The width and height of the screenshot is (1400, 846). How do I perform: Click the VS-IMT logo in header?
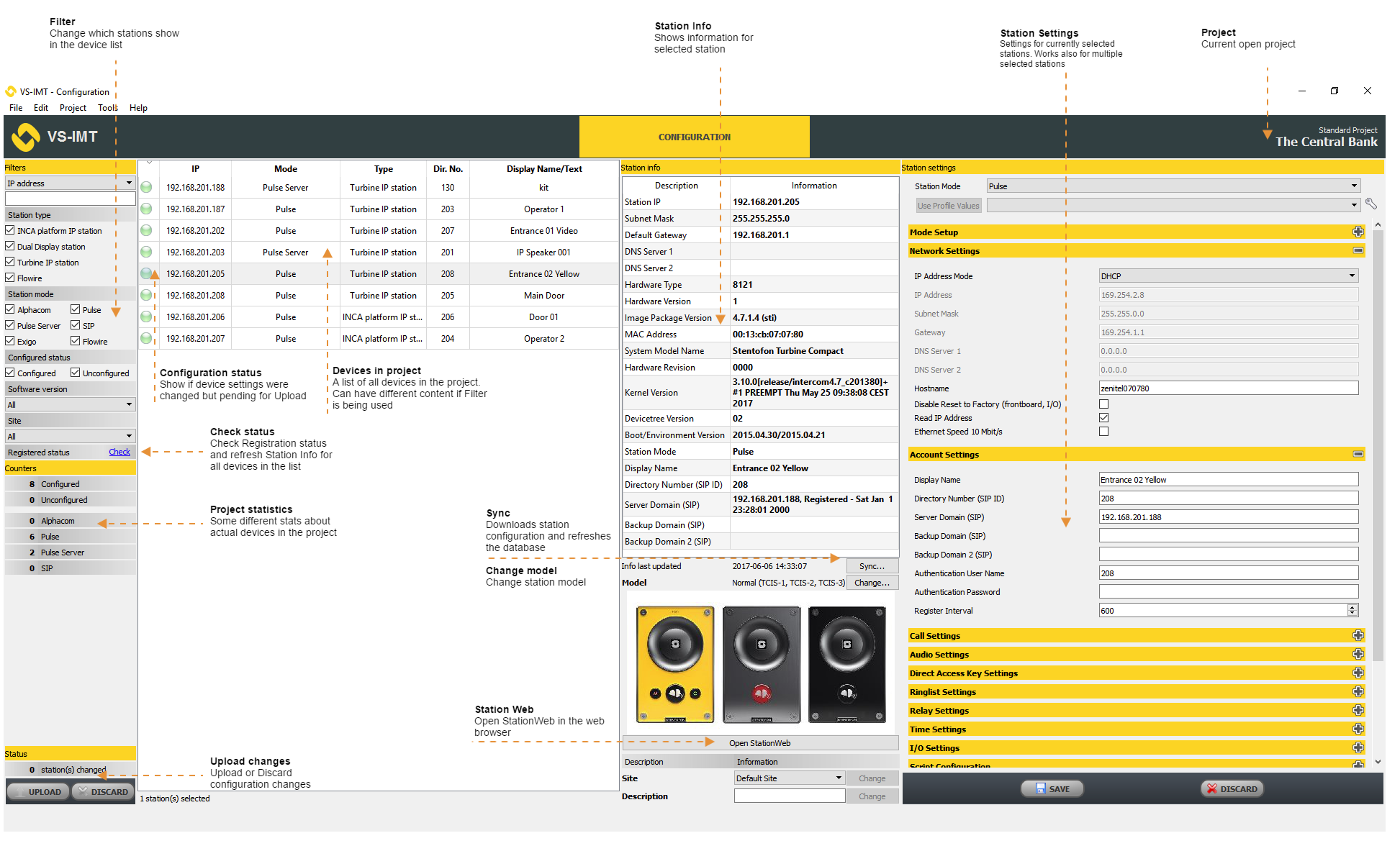click(27, 137)
